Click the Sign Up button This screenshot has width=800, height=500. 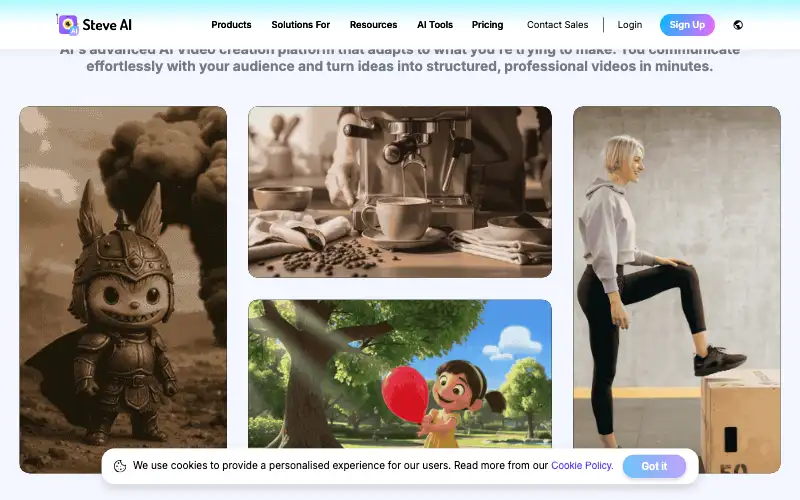tap(687, 25)
